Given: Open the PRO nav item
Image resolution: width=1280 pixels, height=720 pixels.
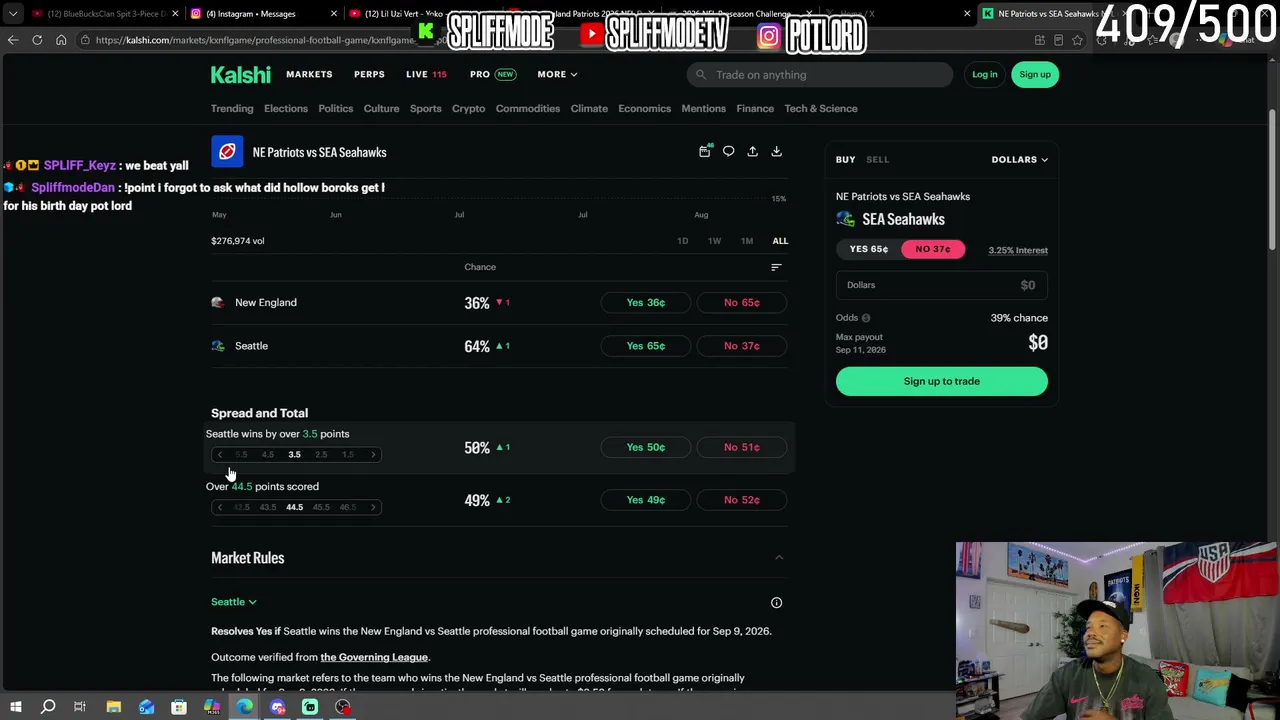Looking at the screenshot, I should [492, 74].
